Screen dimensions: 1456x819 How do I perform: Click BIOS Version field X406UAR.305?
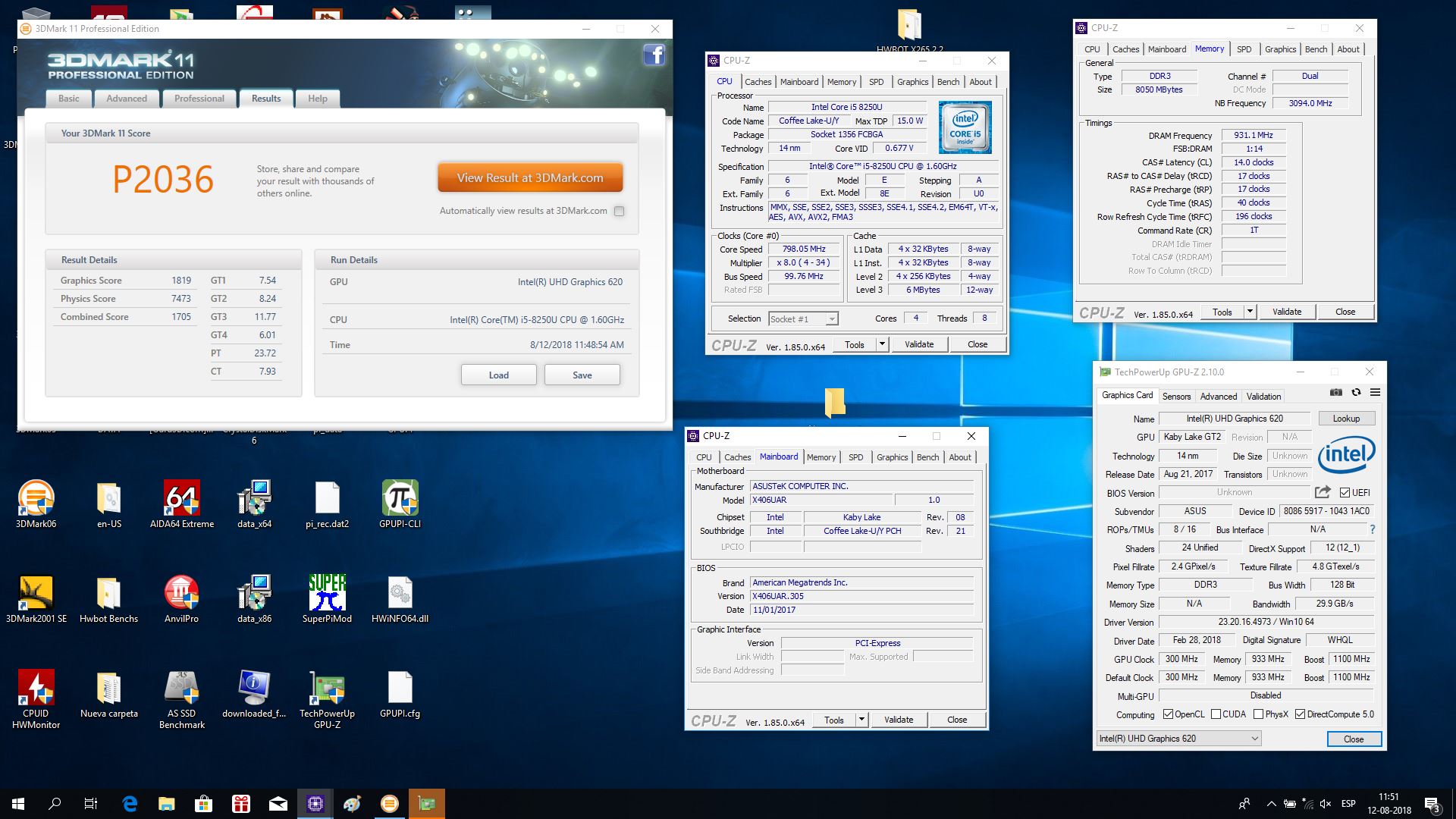(861, 596)
